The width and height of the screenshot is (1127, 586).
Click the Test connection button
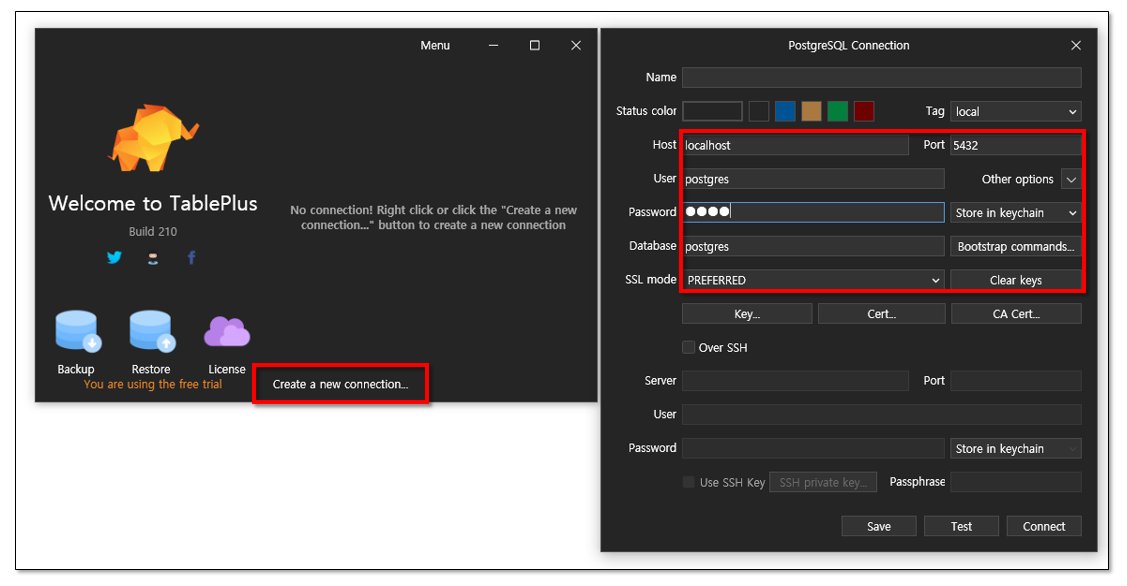tap(961, 526)
